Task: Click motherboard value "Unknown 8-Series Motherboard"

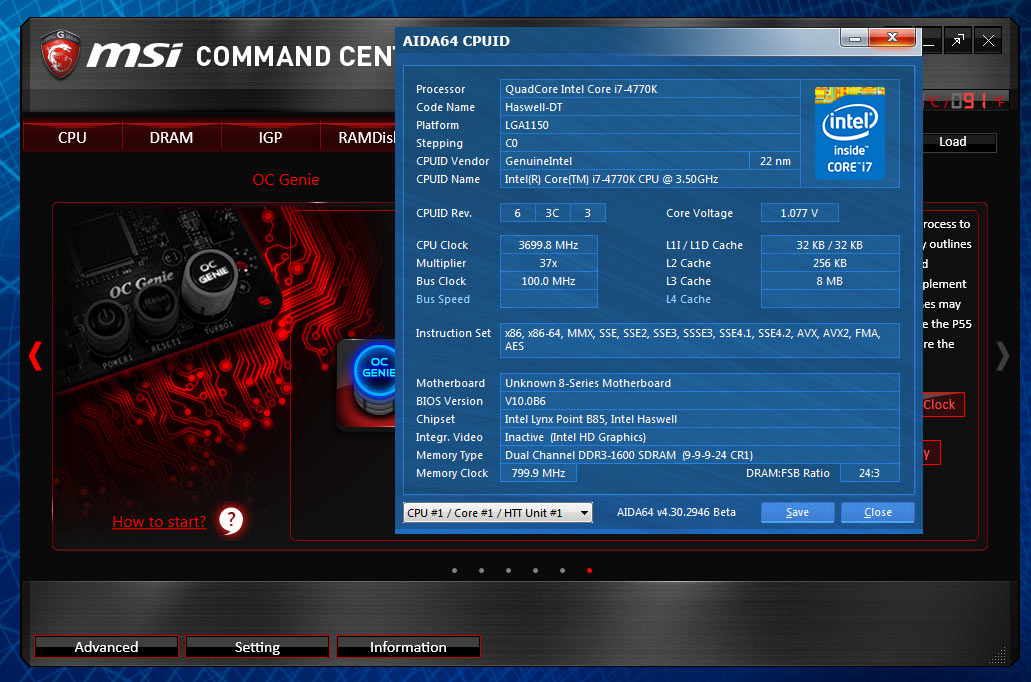Action: (x=700, y=383)
